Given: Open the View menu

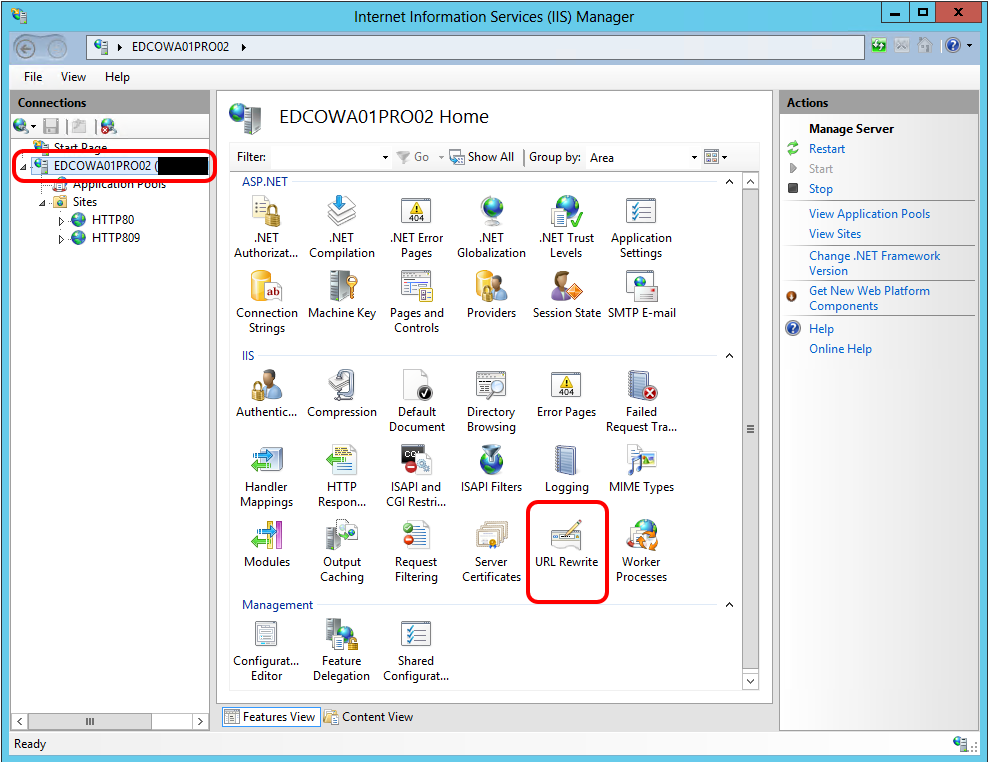Looking at the screenshot, I should click(73, 77).
